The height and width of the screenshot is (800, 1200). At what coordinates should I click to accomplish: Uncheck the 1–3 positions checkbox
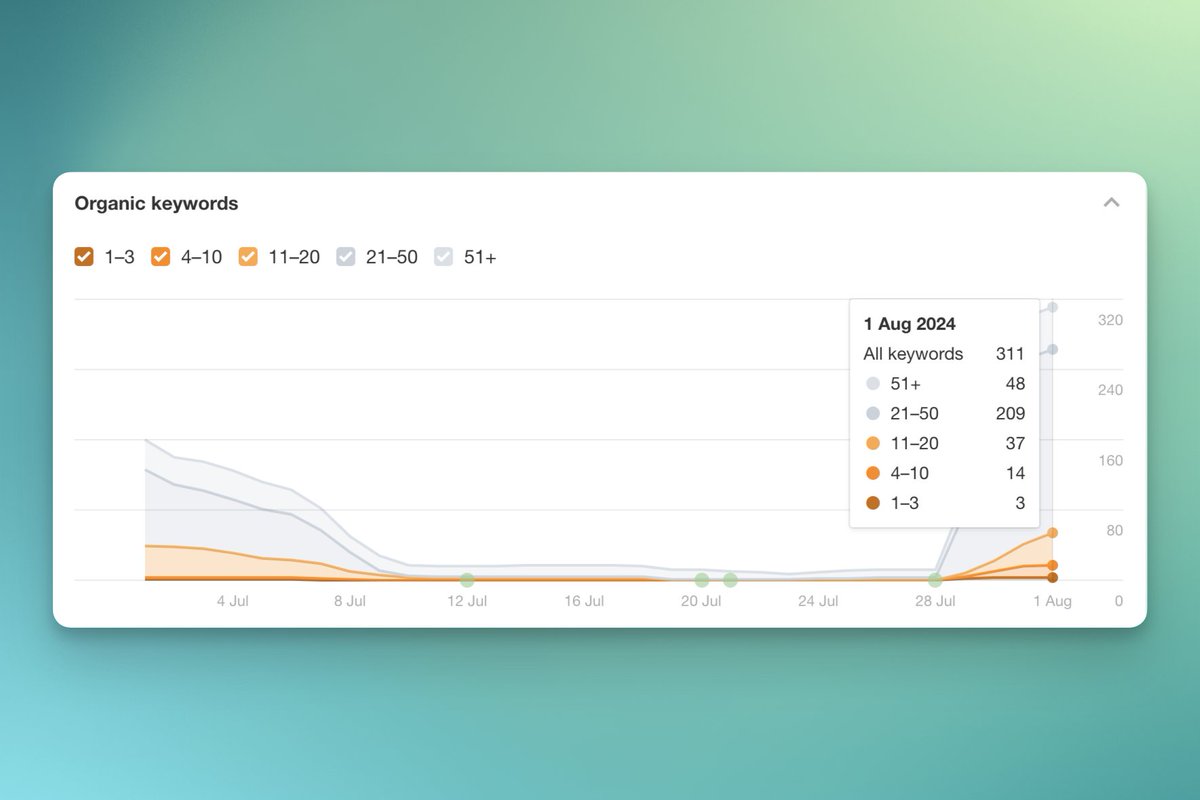[x=84, y=257]
